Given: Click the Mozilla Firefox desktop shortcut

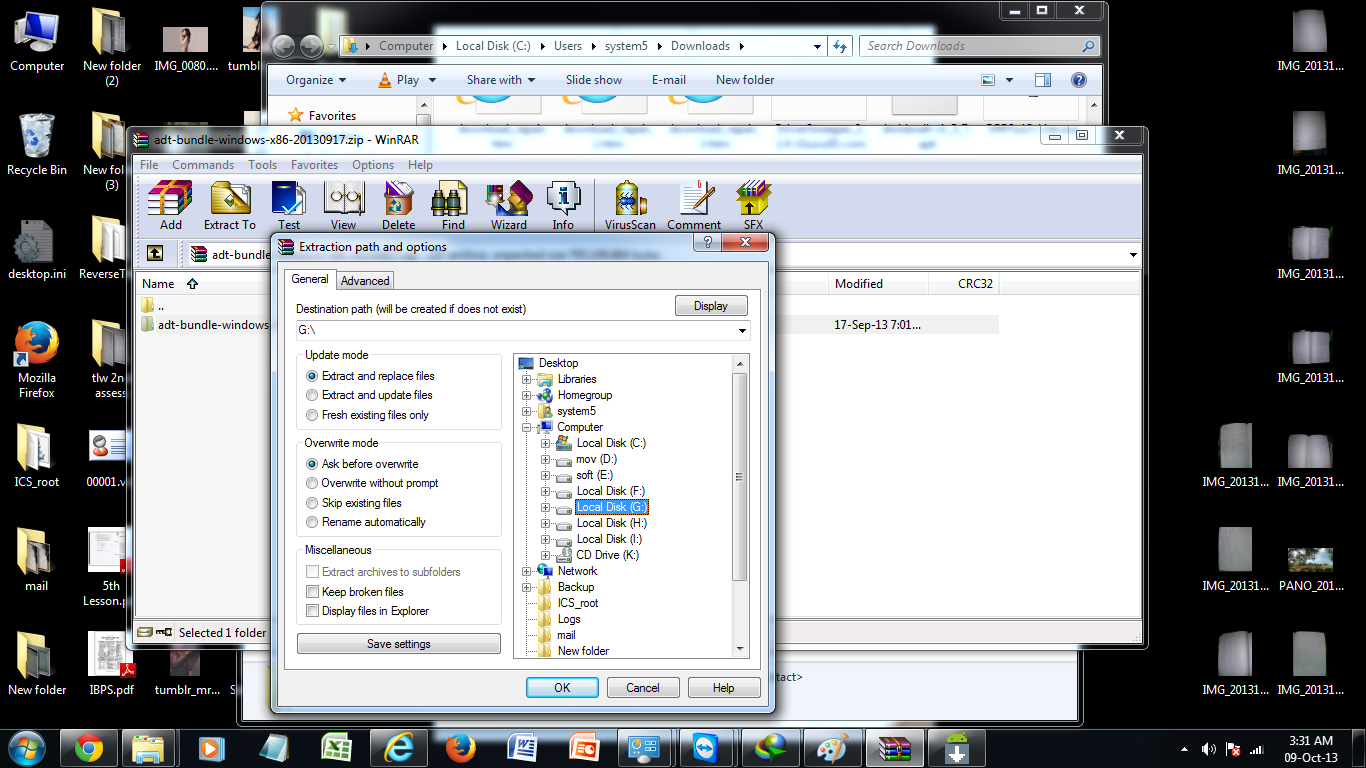Looking at the screenshot, I should click(x=37, y=360).
